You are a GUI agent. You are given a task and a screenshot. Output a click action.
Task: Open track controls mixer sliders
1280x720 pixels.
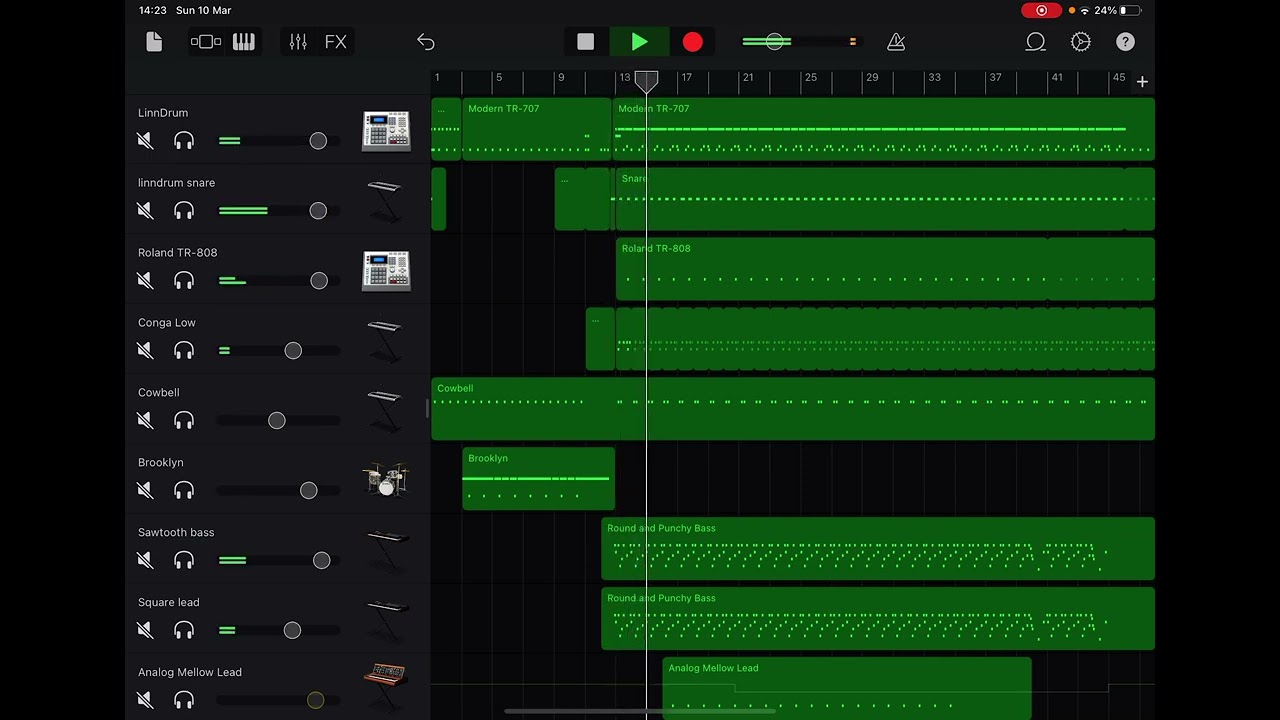(x=298, y=42)
